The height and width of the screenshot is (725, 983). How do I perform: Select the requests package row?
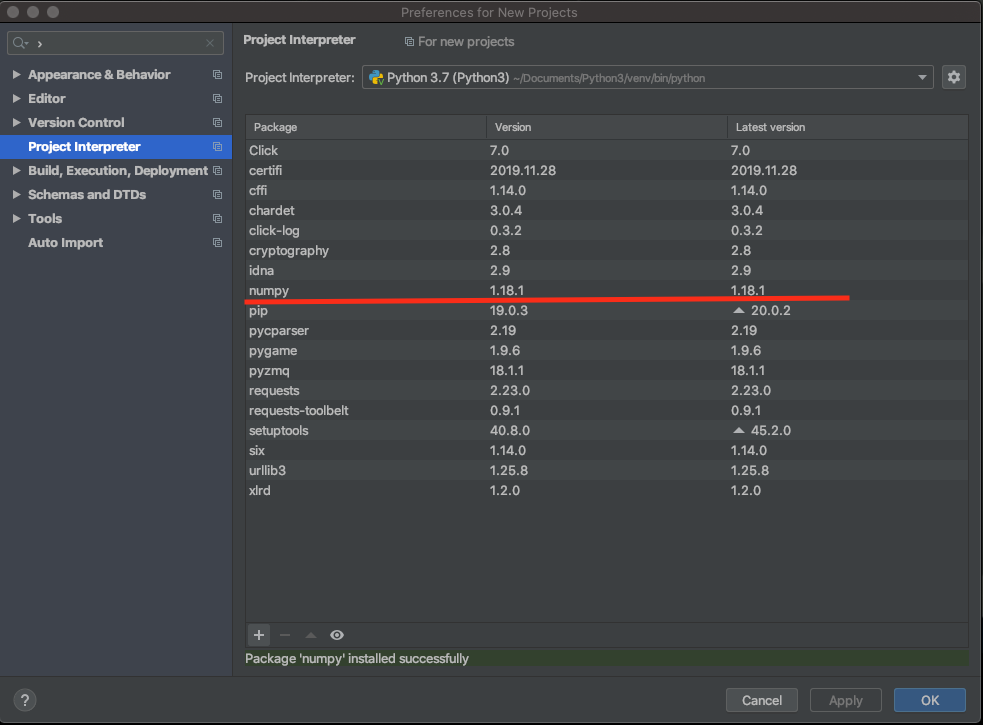607,391
